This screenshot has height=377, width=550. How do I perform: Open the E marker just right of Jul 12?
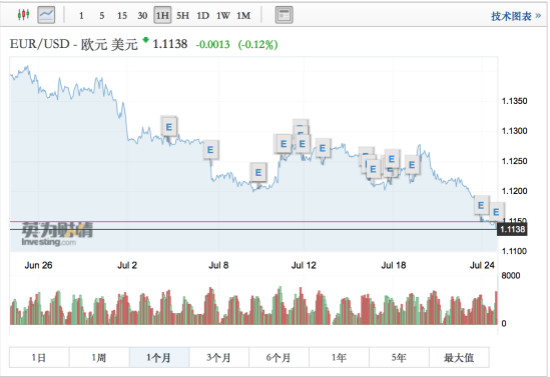(x=323, y=148)
